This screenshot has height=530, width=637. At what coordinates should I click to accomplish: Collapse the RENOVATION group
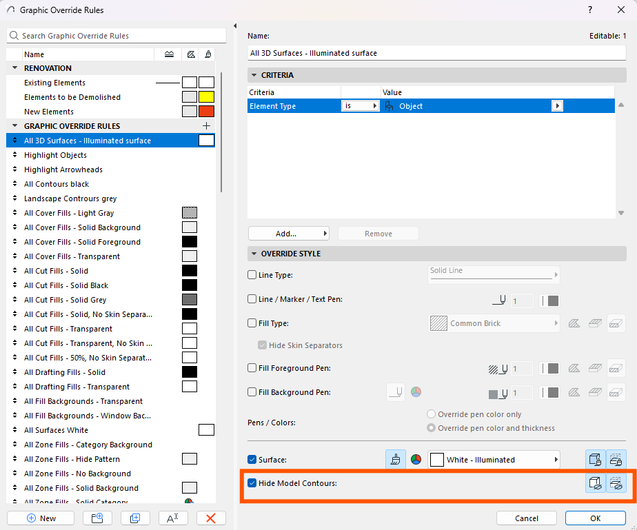[x=15, y=68]
